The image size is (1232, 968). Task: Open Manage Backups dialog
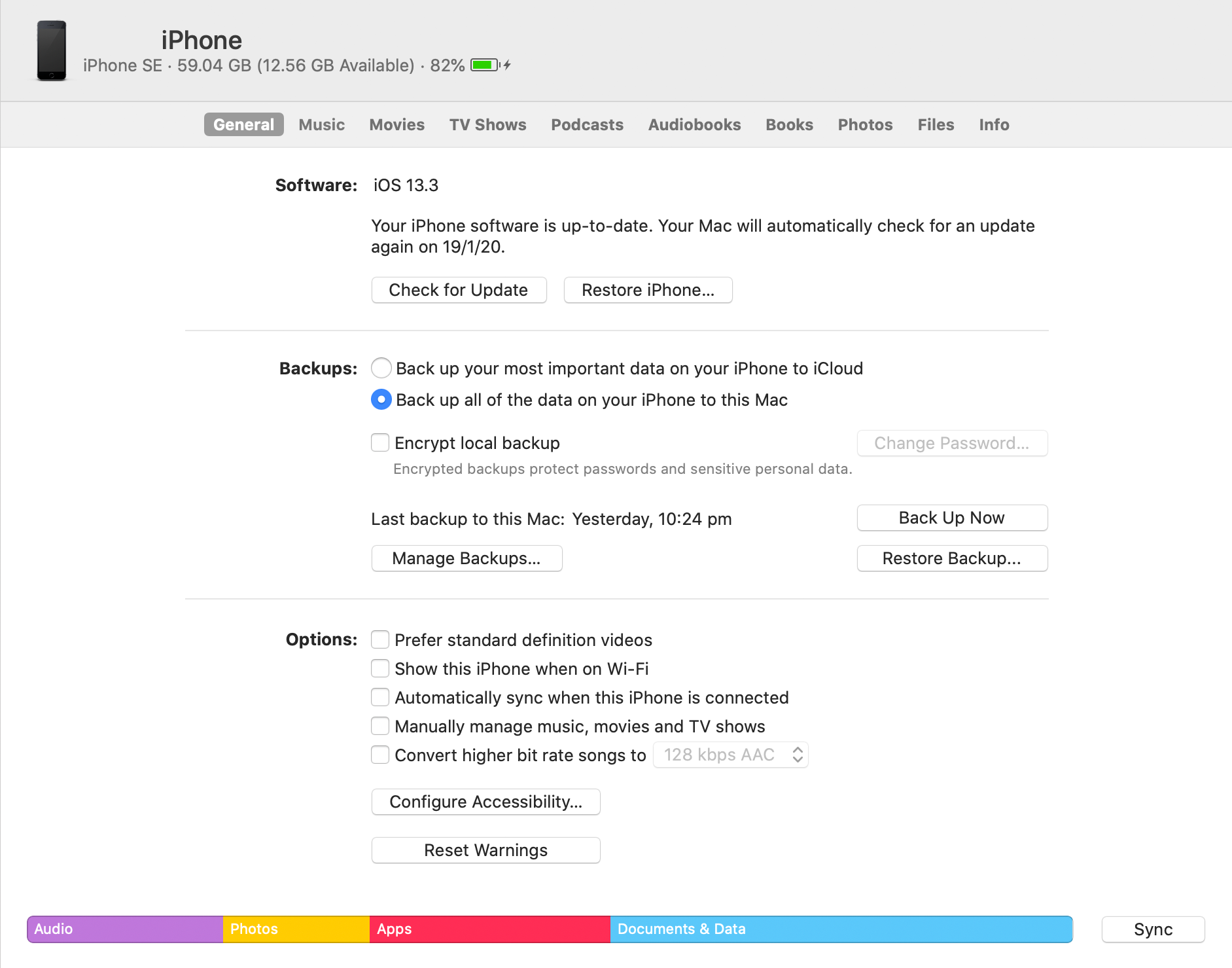point(466,558)
